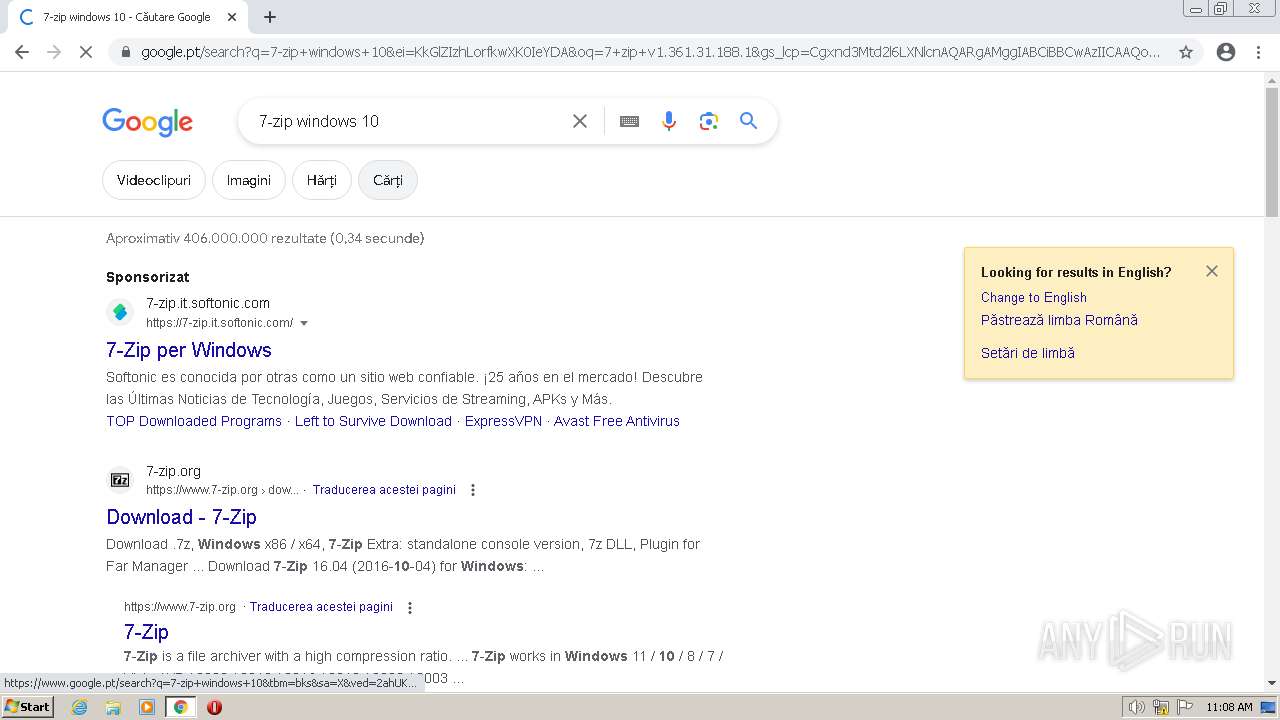Click the Softonic favicon in sponsored result
Image resolution: width=1280 pixels, height=720 pixels.
120,312
